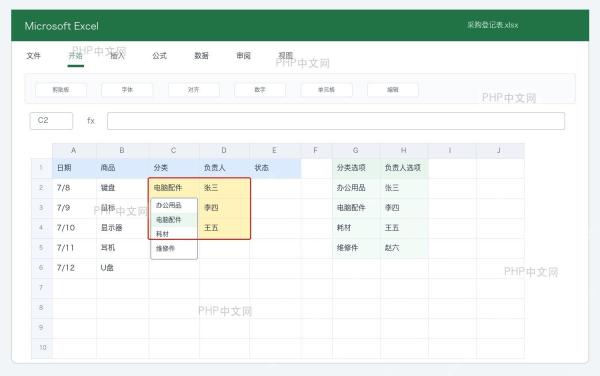The width and height of the screenshot is (600, 376).
Task: Open the 文件 tab
Action: (x=34, y=56)
